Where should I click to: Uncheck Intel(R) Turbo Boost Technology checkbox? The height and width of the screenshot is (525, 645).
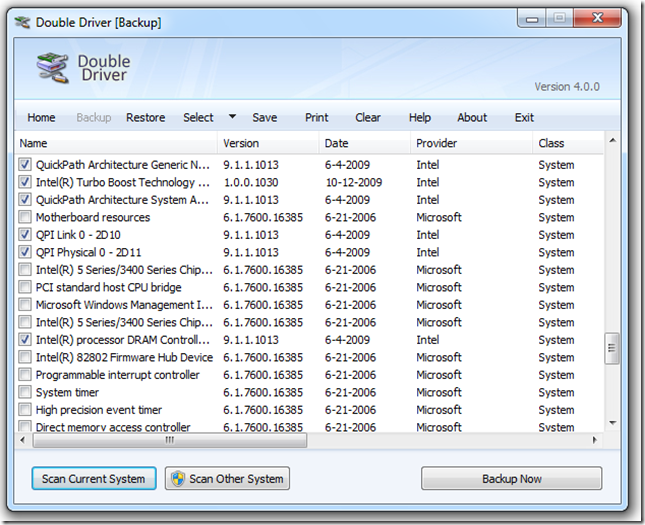tap(25, 182)
